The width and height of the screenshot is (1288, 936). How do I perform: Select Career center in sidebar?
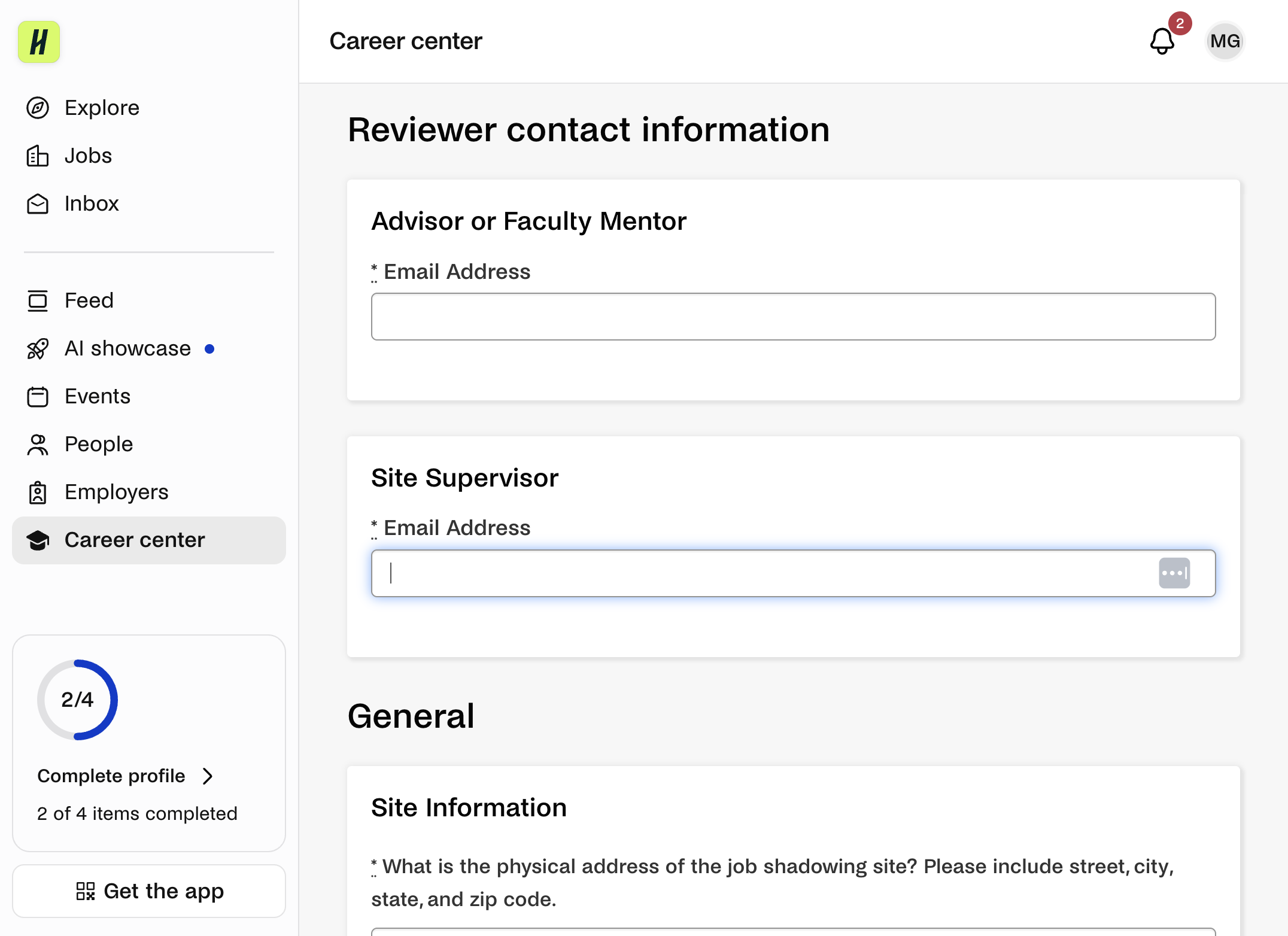[148, 540]
